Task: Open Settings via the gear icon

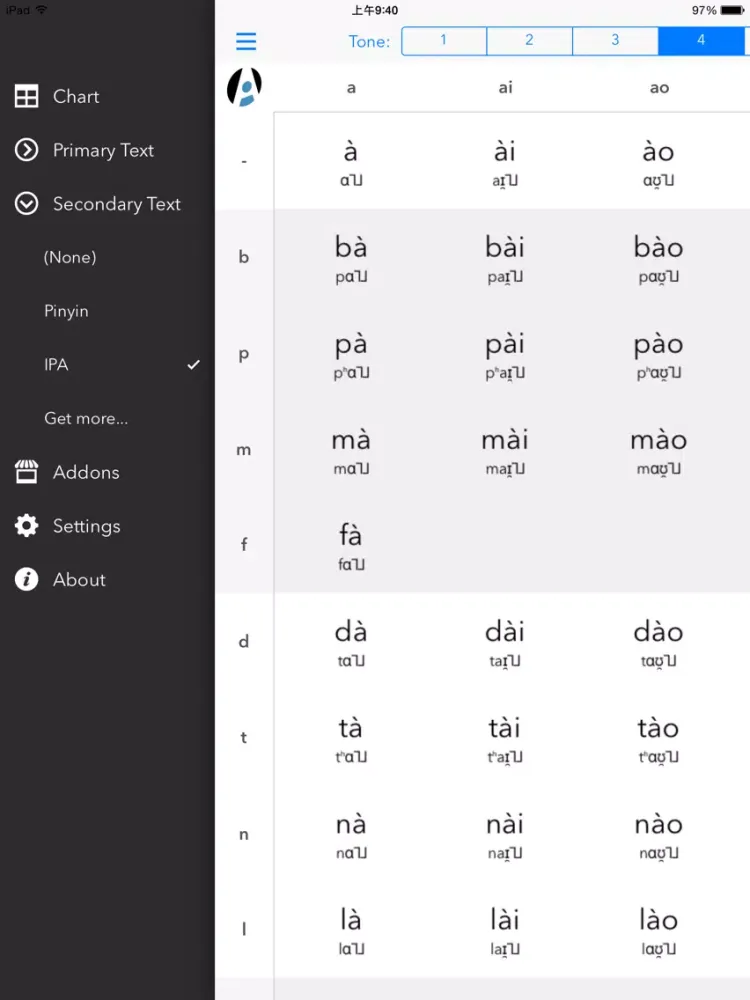Action: 26,526
